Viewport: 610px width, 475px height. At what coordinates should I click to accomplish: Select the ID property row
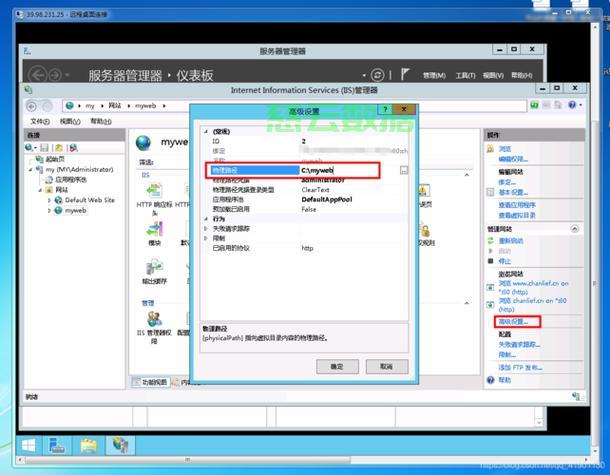coord(305,141)
